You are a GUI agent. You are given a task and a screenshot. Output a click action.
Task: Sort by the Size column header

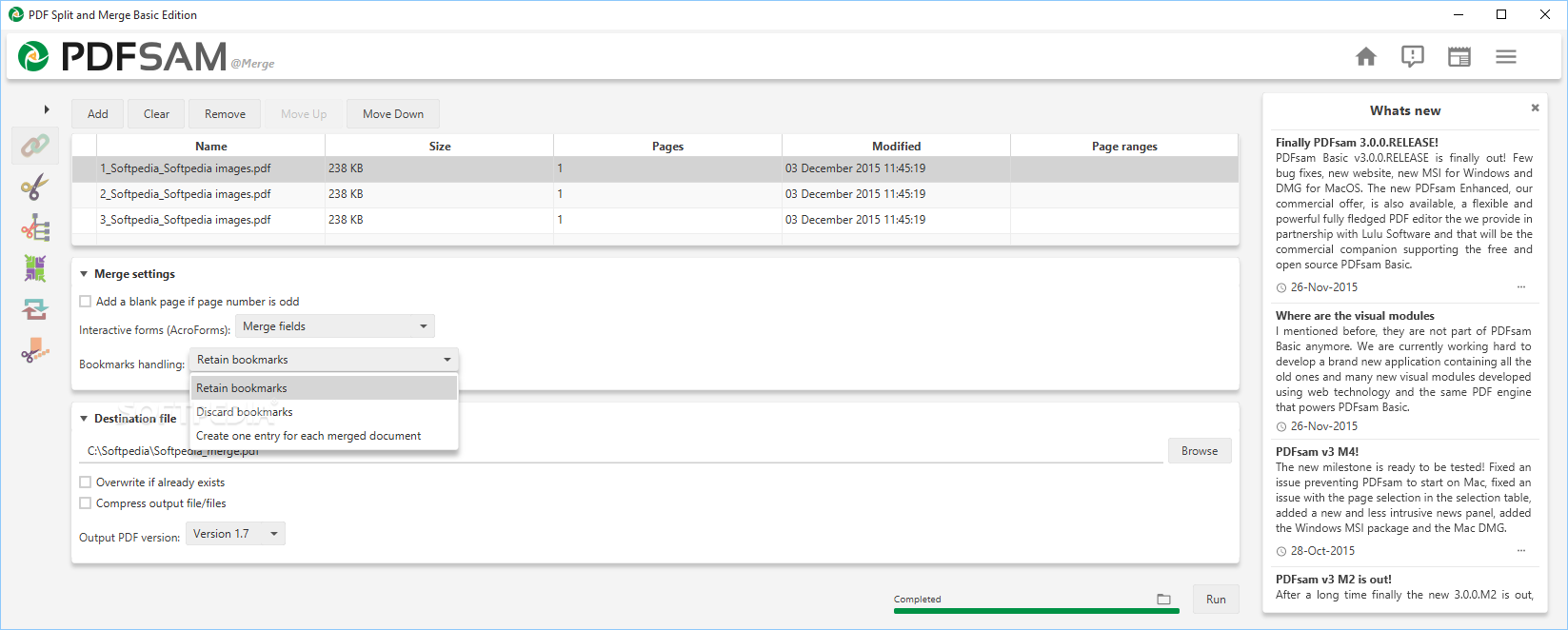[440, 147]
